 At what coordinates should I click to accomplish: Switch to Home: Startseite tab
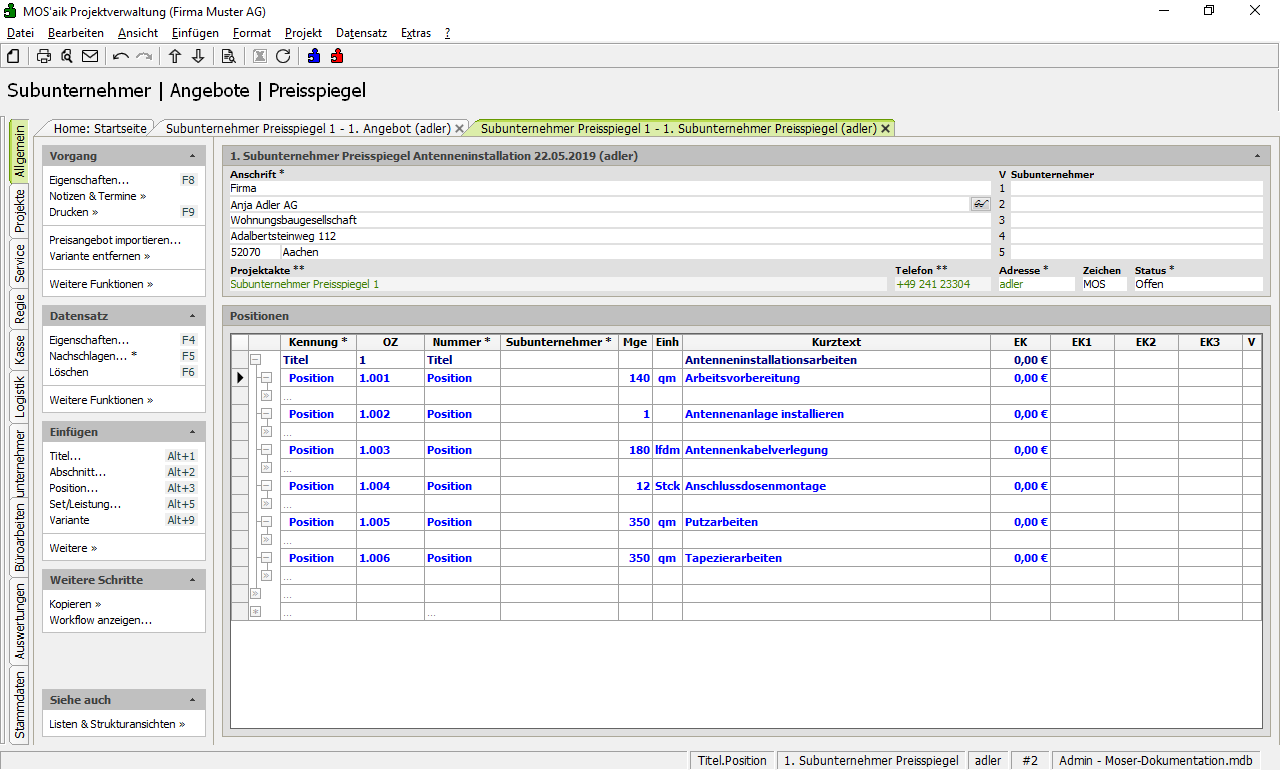coord(100,128)
